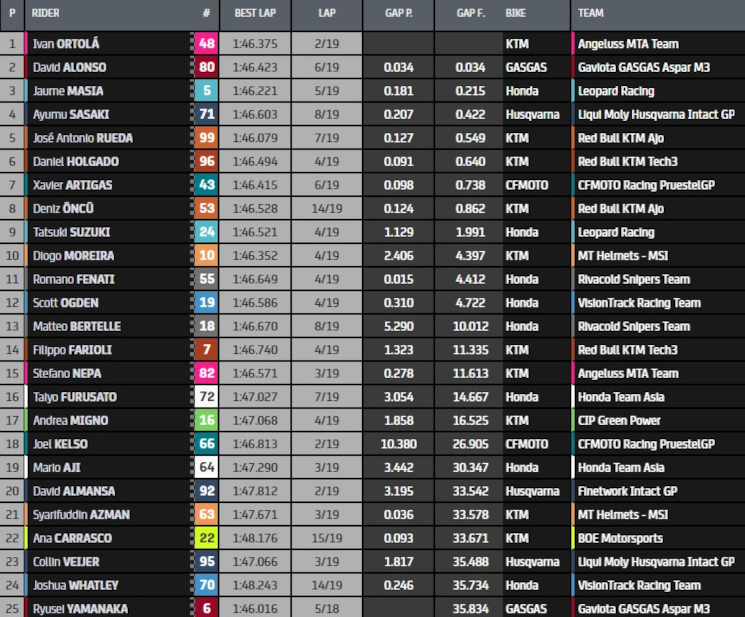Click the light blue number 5 badge

[206, 91]
